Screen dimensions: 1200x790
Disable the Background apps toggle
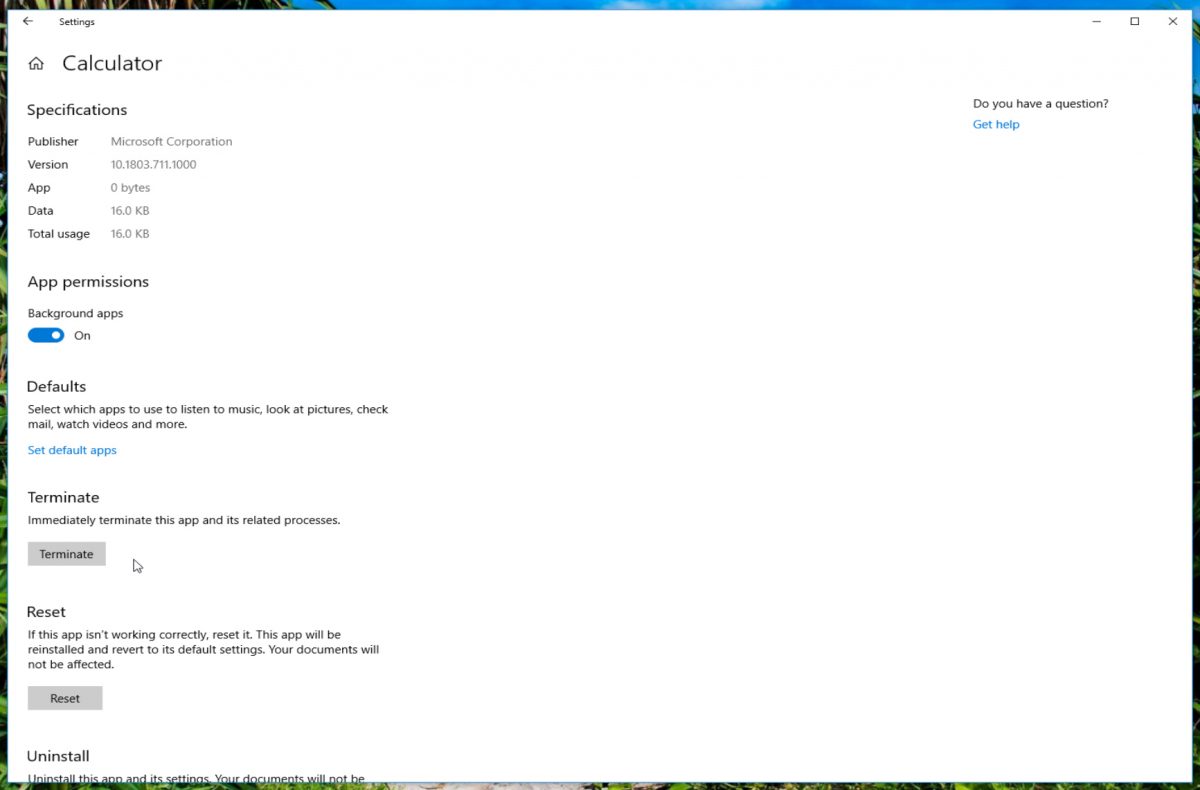45,335
